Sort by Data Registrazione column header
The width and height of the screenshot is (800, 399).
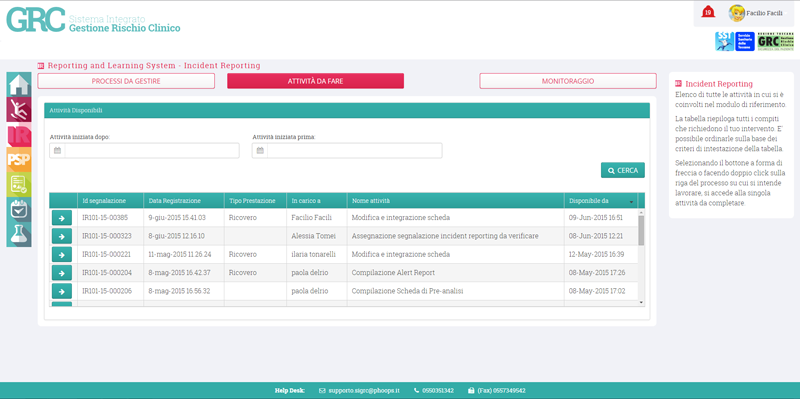coord(184,201)
